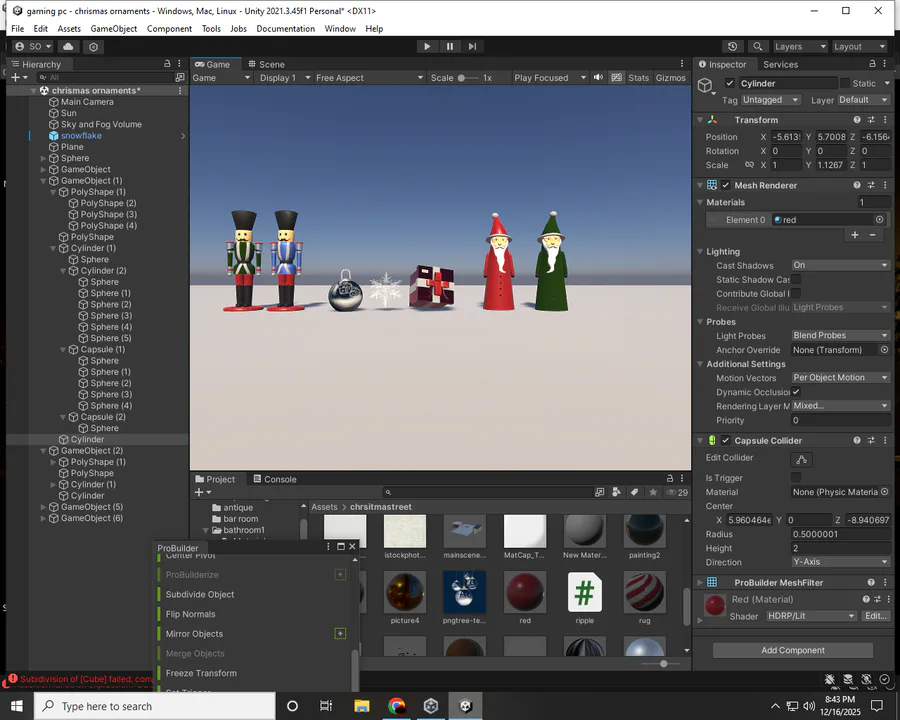Image resolution: width=900 pixels, height=720 pixels.
Task: Click the Pause button in toolbar
Action: 449,47
